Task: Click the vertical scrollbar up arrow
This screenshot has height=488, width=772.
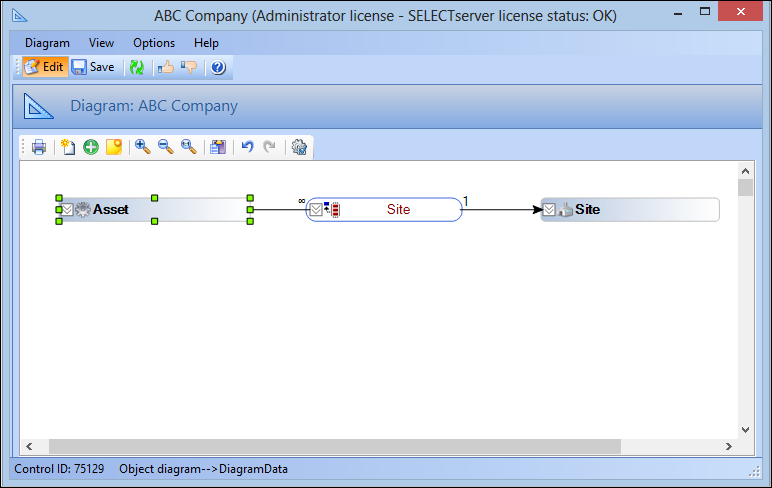Action: coord(745,171)
